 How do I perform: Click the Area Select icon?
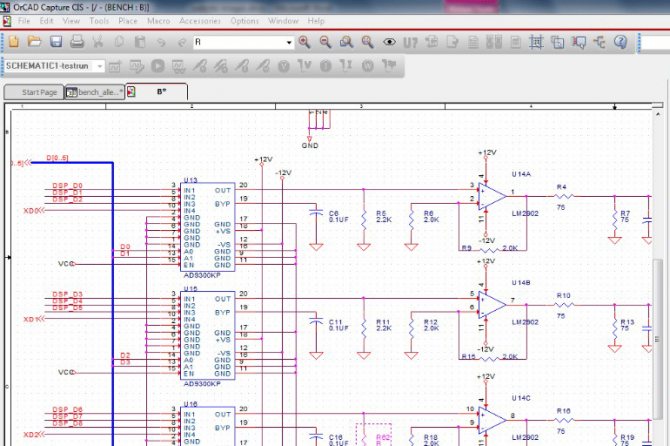[558, 42]
